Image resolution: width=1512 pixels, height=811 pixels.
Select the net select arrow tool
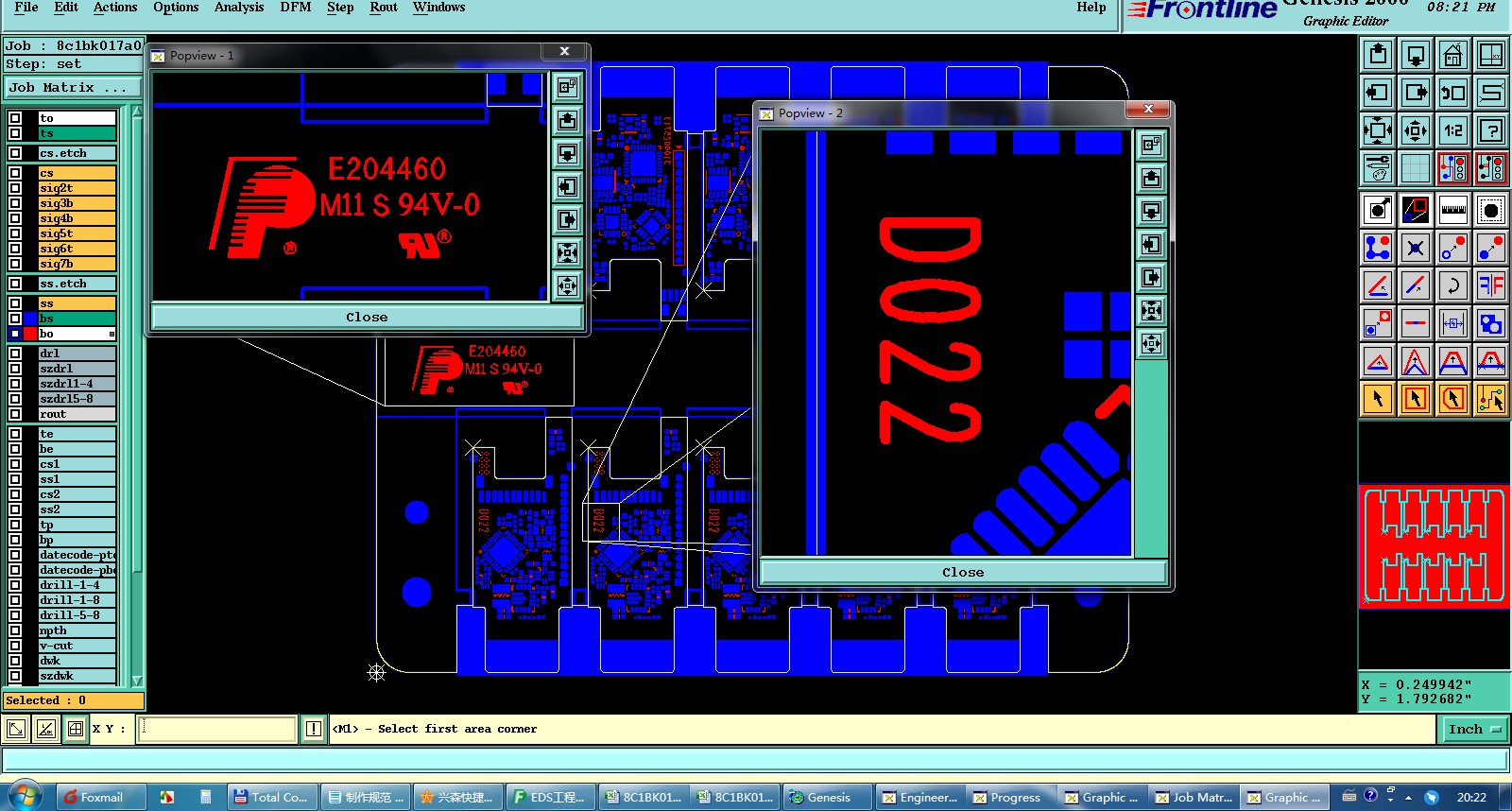(x=1491, y=399)
